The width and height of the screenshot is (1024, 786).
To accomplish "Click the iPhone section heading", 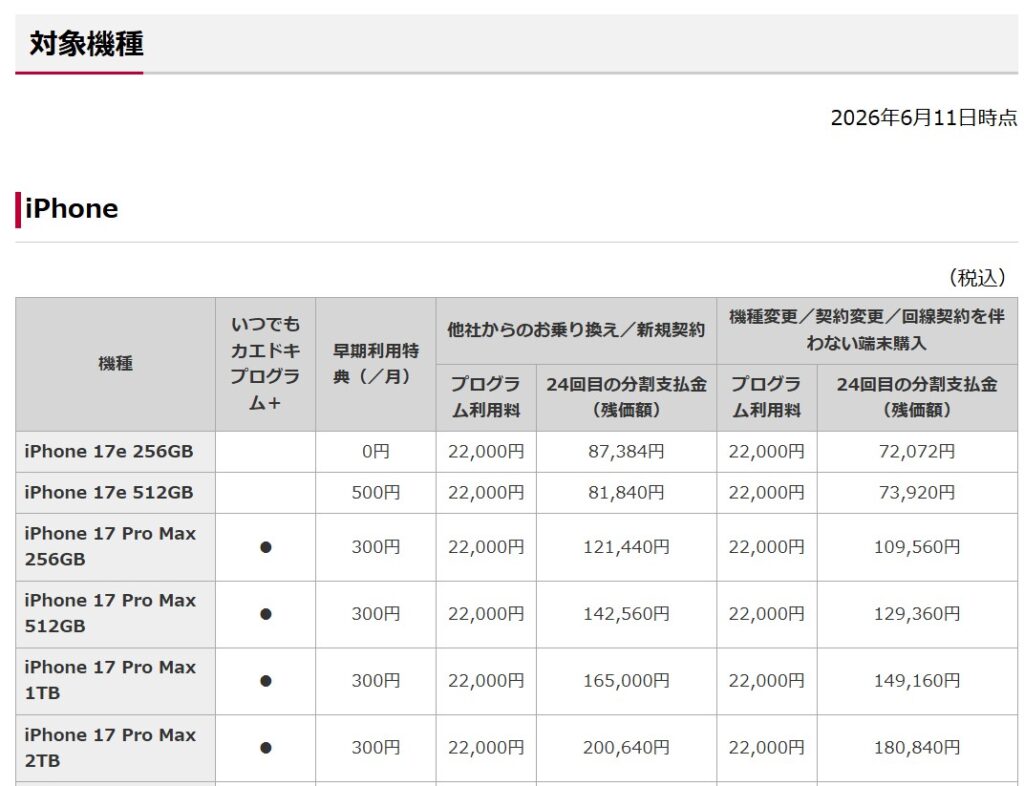I will click(71, 209).
